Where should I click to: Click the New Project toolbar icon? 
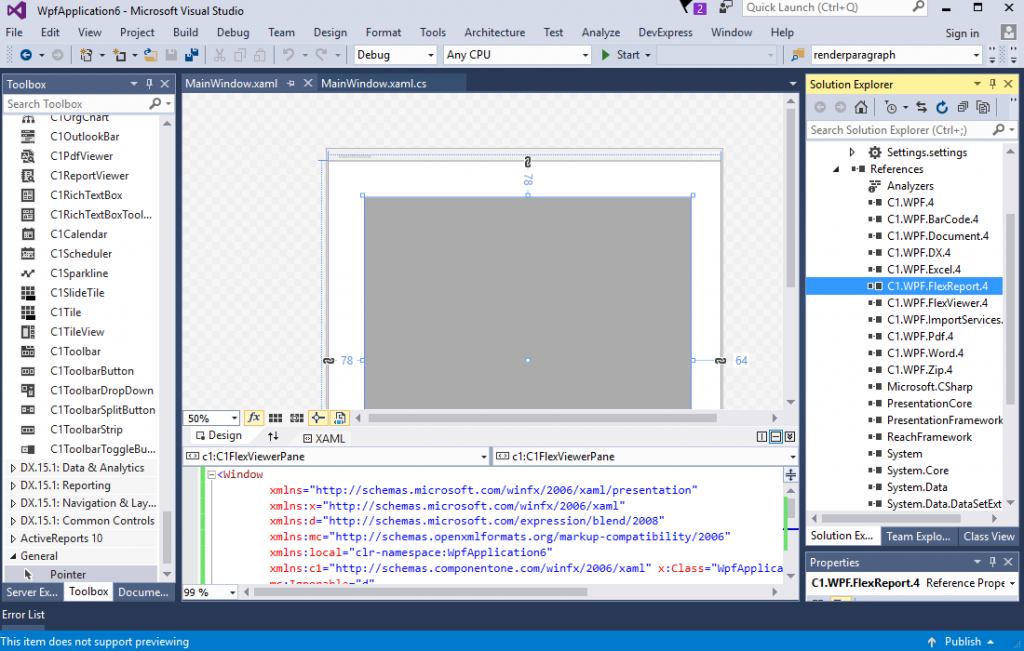[86, 55]
